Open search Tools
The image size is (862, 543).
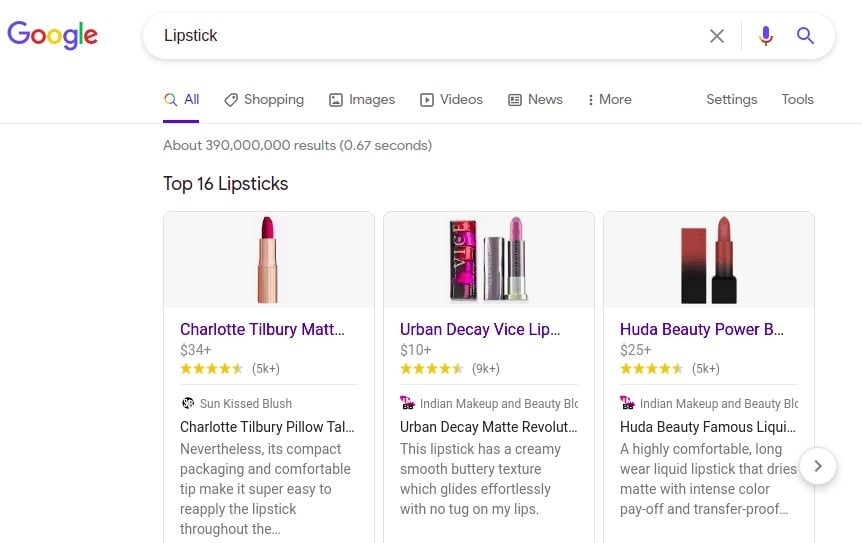[797, 99]
